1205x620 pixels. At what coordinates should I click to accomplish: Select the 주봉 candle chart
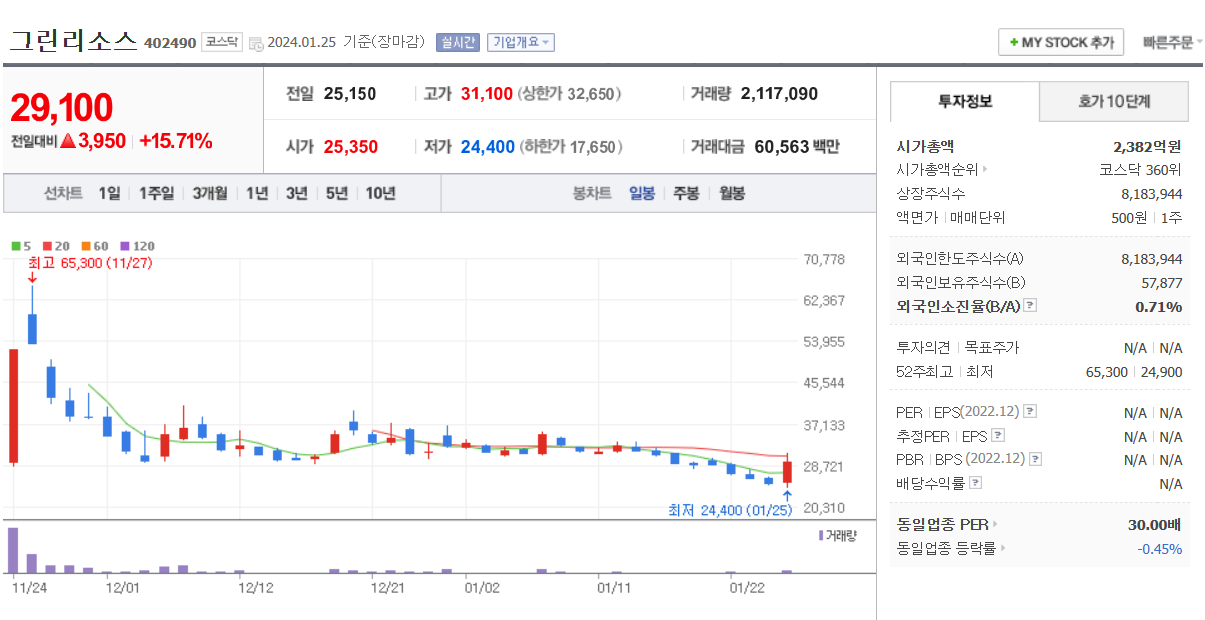click(x=686, y=193)
